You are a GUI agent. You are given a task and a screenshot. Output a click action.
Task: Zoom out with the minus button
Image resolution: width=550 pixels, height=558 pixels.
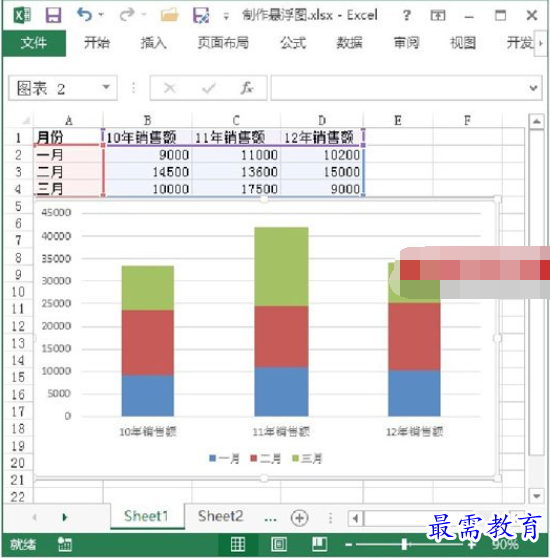349,544
